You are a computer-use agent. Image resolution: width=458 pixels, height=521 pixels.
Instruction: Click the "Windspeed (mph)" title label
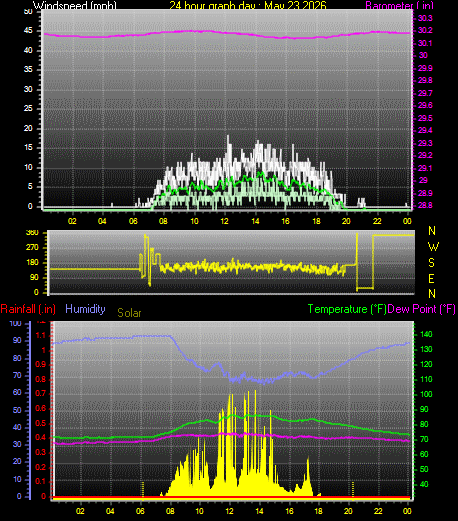pos(75,5)
